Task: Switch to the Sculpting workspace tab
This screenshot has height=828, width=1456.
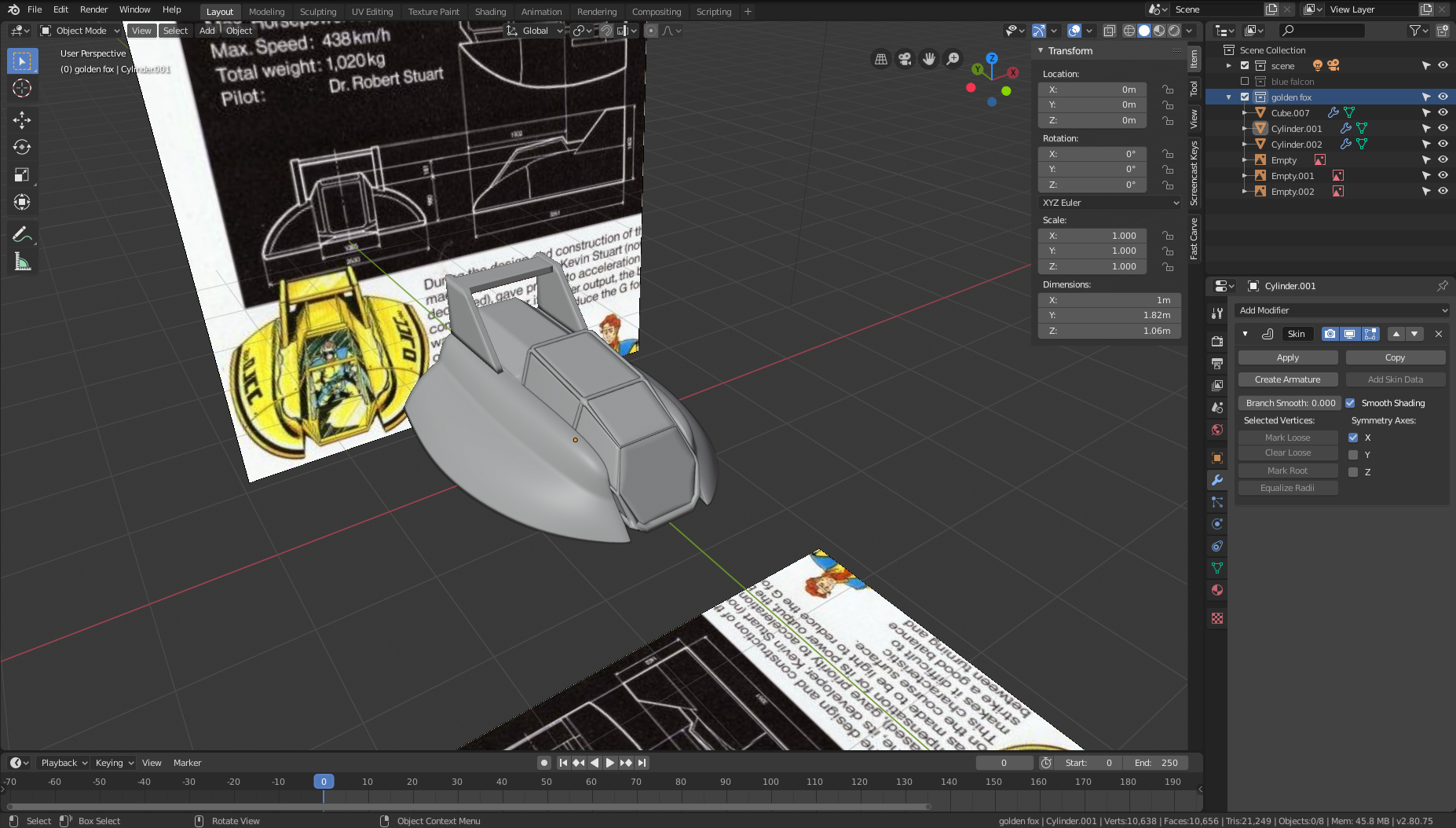Action: pyautogui.click(x=318, y=12)
